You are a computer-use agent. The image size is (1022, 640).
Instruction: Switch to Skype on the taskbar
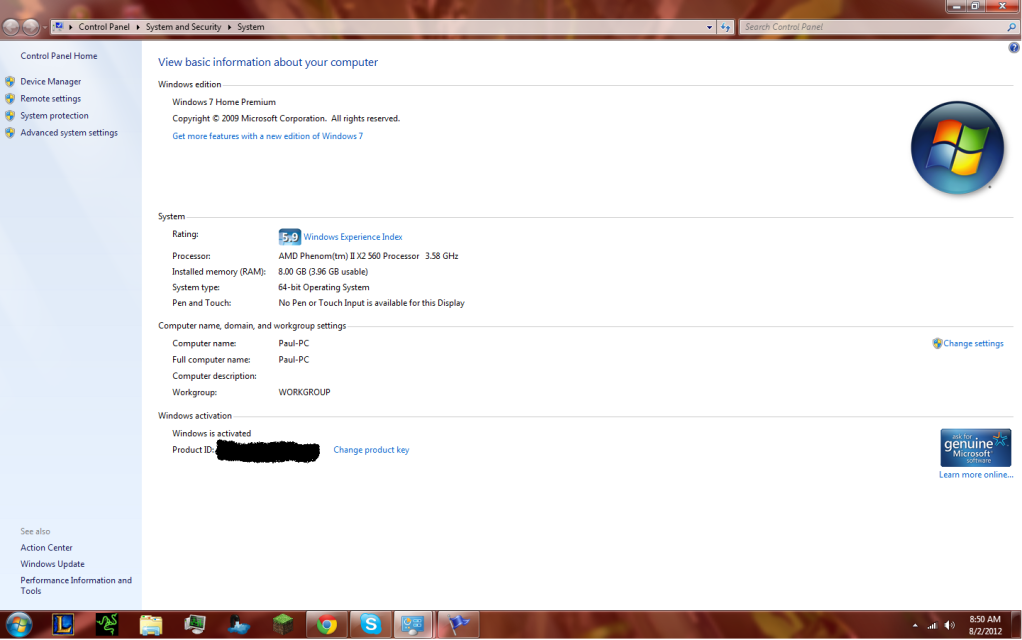pyautogui.click(x=371, y=624)
